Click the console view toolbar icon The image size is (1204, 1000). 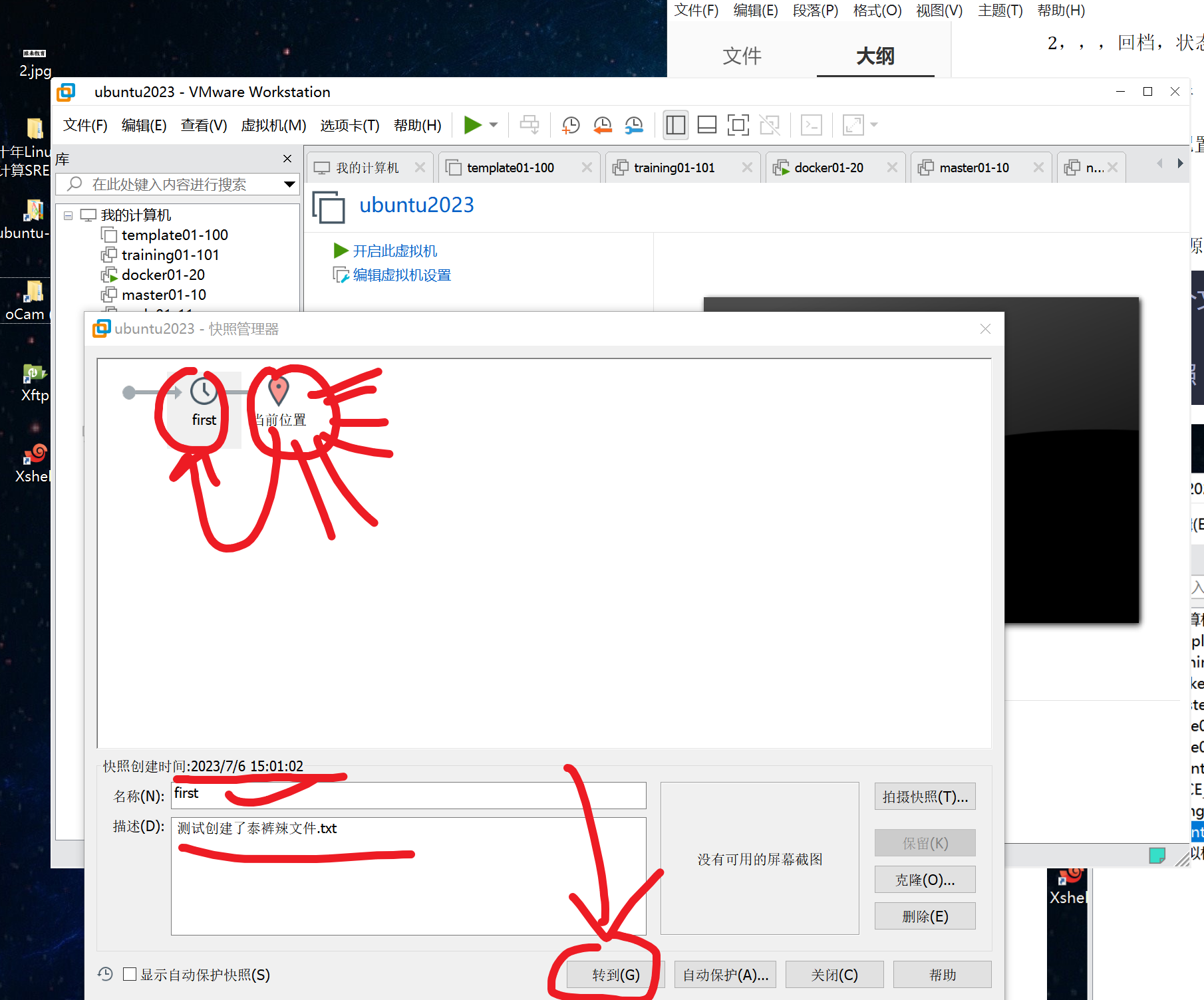[x=812, y=125]
